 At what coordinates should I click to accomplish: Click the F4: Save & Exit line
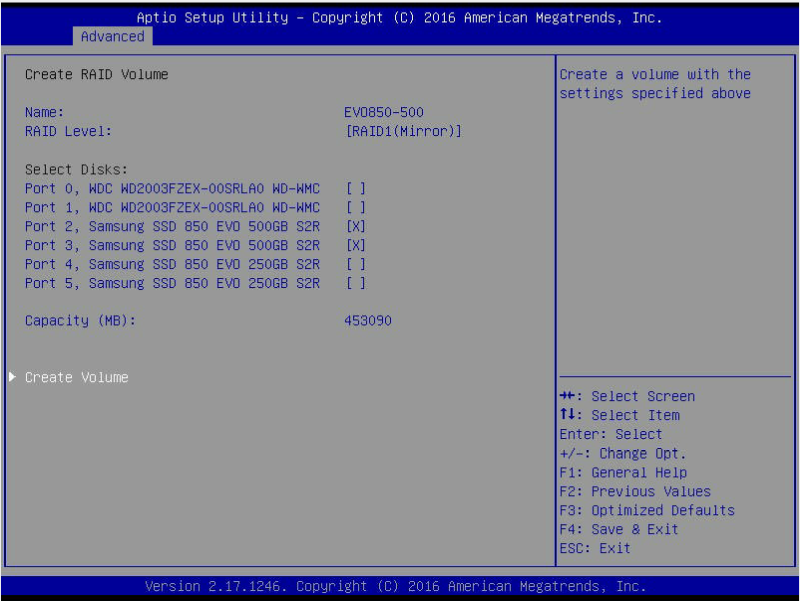pos(619,529)
